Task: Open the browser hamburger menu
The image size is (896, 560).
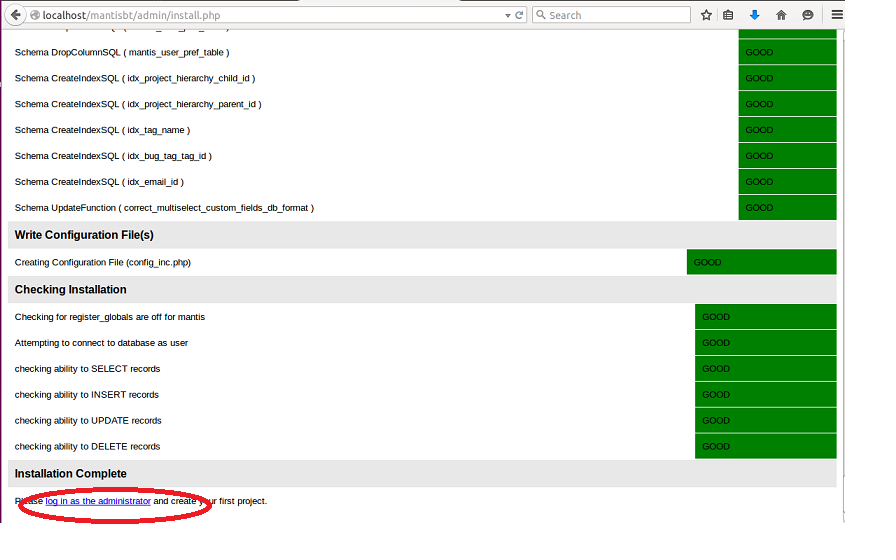Action: coord(837,15)
